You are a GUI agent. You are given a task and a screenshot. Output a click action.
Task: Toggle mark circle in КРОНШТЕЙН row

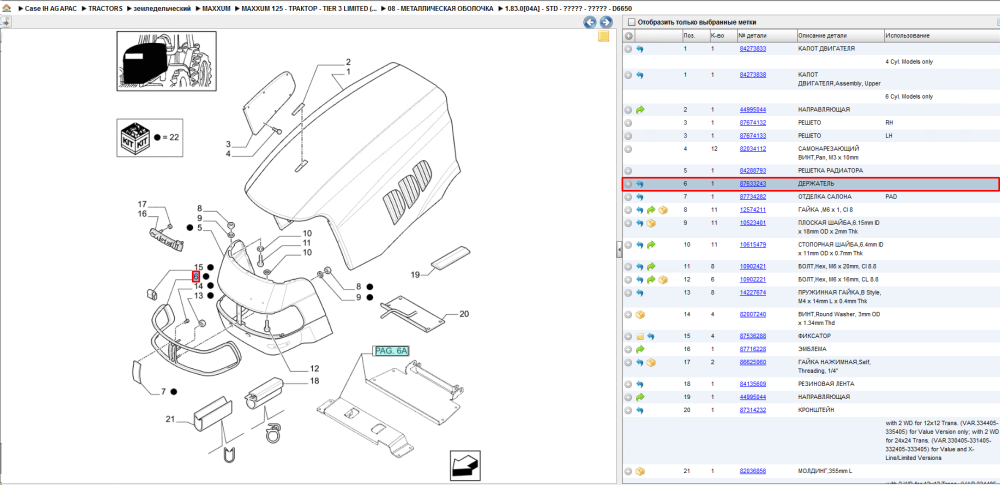coord(628,410)
